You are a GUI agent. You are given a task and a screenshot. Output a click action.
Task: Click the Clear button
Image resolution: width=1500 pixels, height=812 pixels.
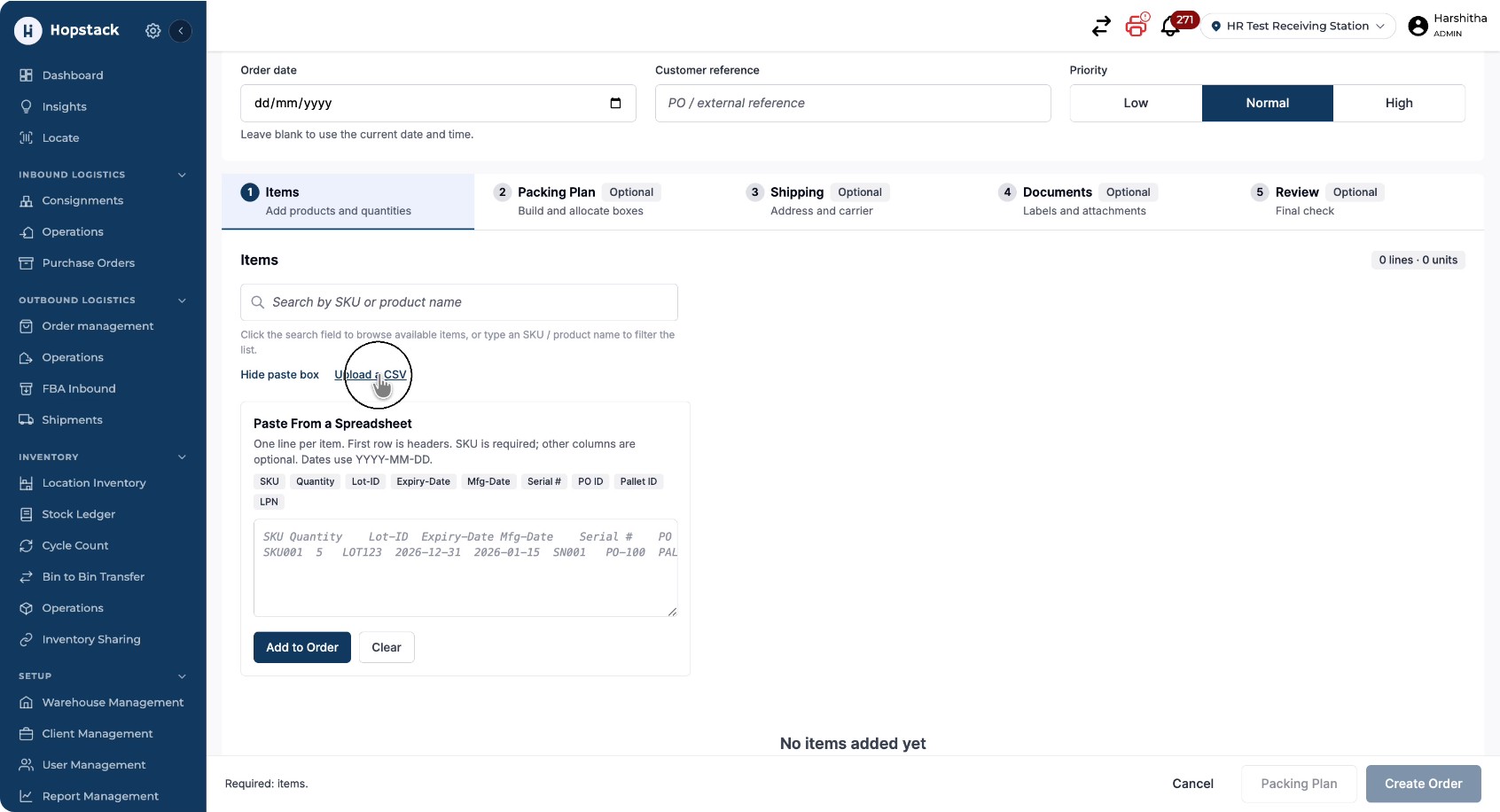(x=387, y=647)
